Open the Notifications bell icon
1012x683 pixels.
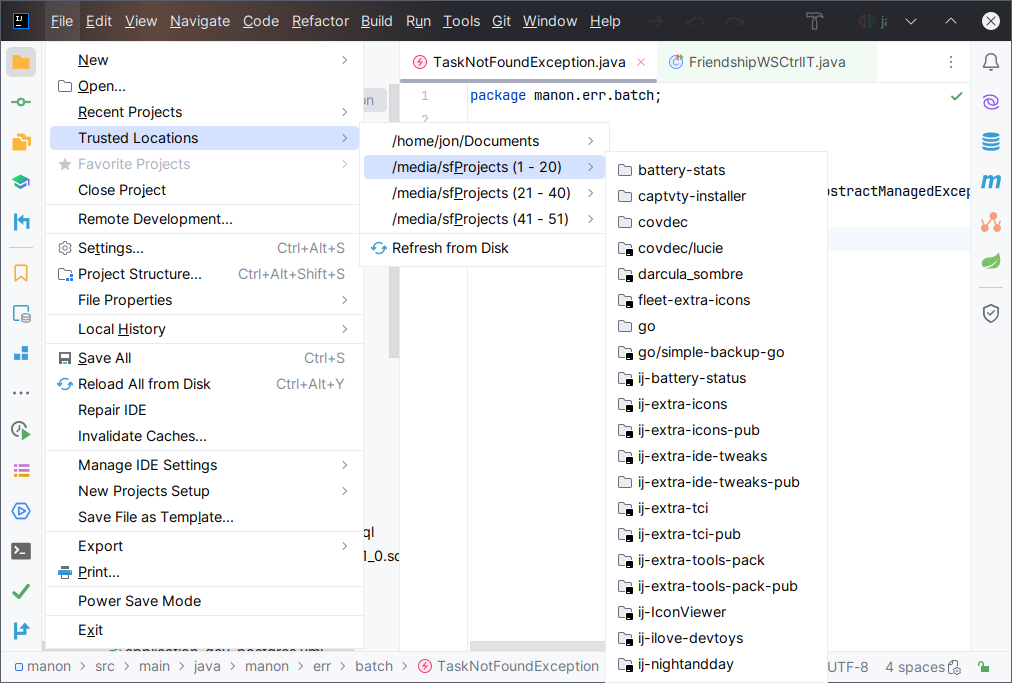click(991, 62)
